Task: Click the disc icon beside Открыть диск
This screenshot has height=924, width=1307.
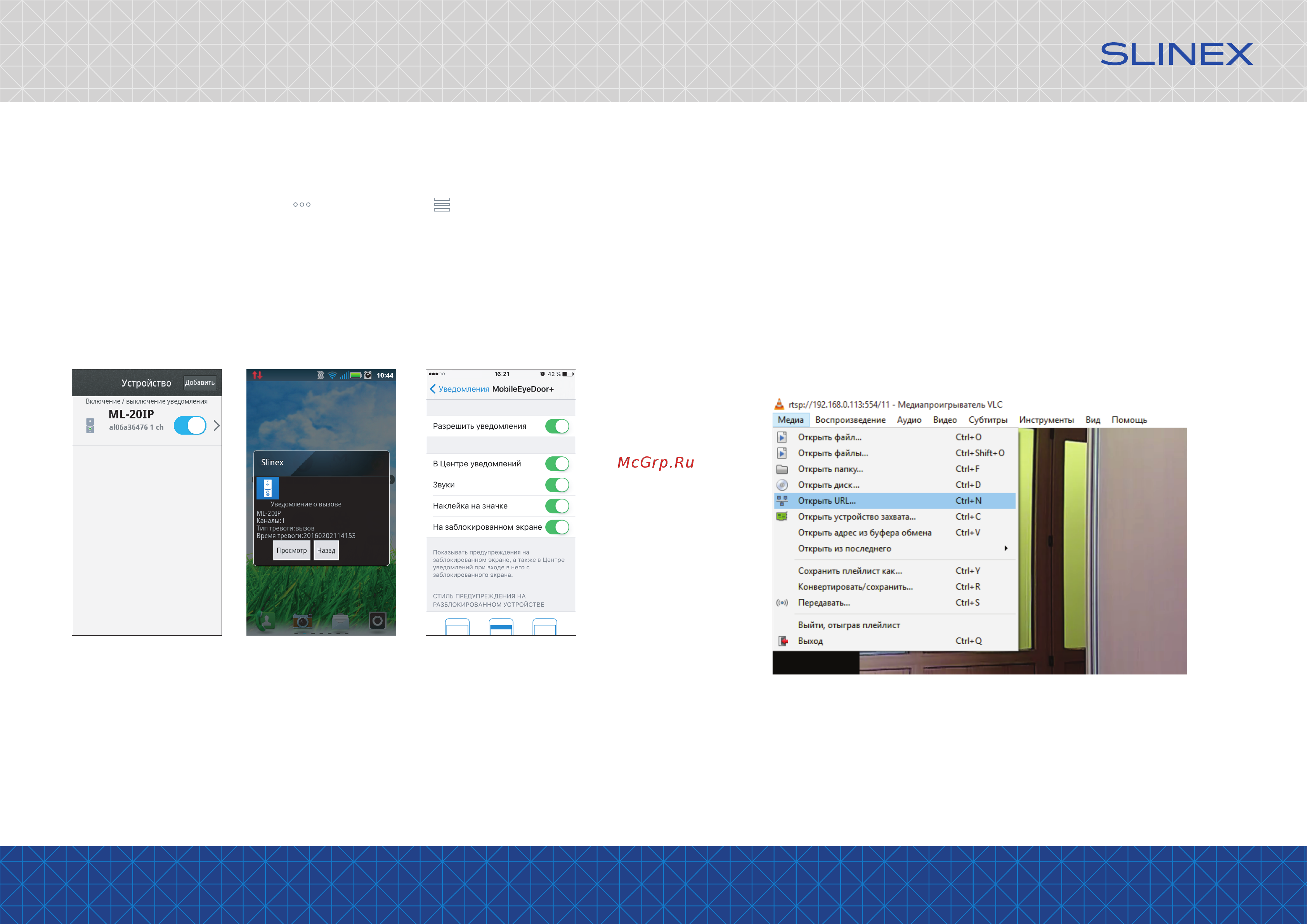Action: [x=782, y=485]
